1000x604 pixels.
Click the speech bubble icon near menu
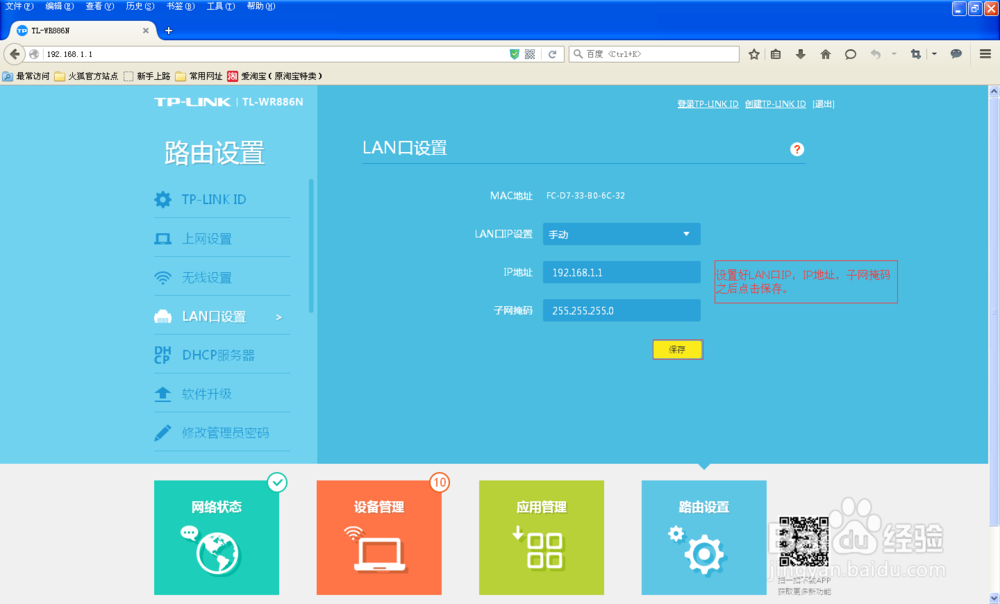click(955, 54)
